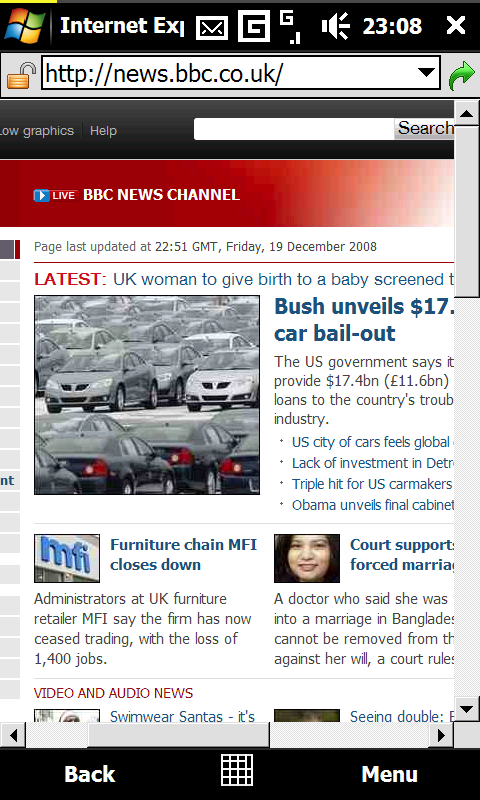Tap the envelope message notification icon
Screen dimensions: 480x800
(x=212, y=28)
